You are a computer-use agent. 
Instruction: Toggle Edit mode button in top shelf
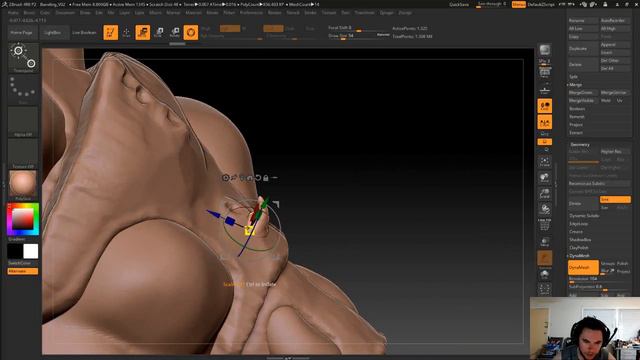[111, 33]
